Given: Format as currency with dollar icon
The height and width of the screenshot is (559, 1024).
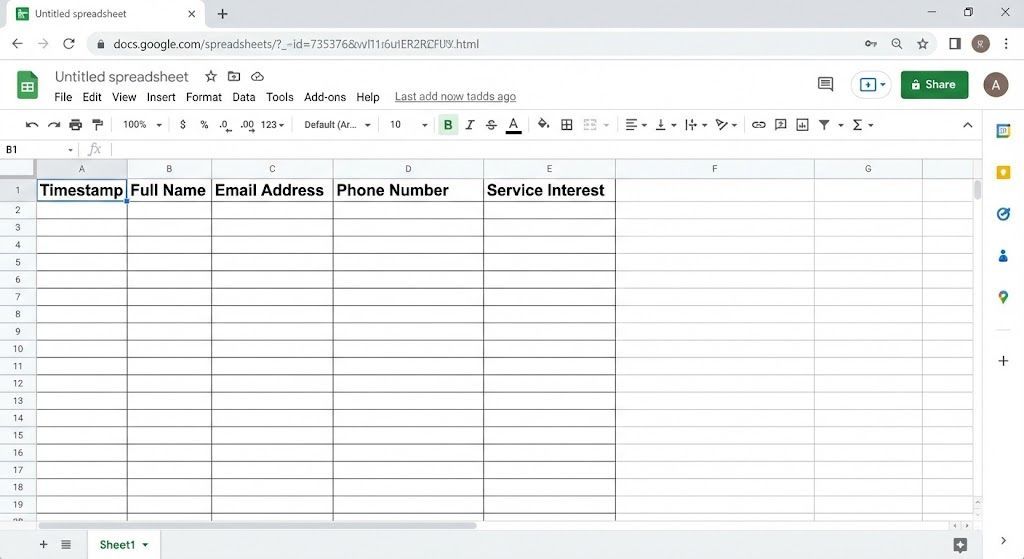Looking at the screenshot, I should 183,125.
